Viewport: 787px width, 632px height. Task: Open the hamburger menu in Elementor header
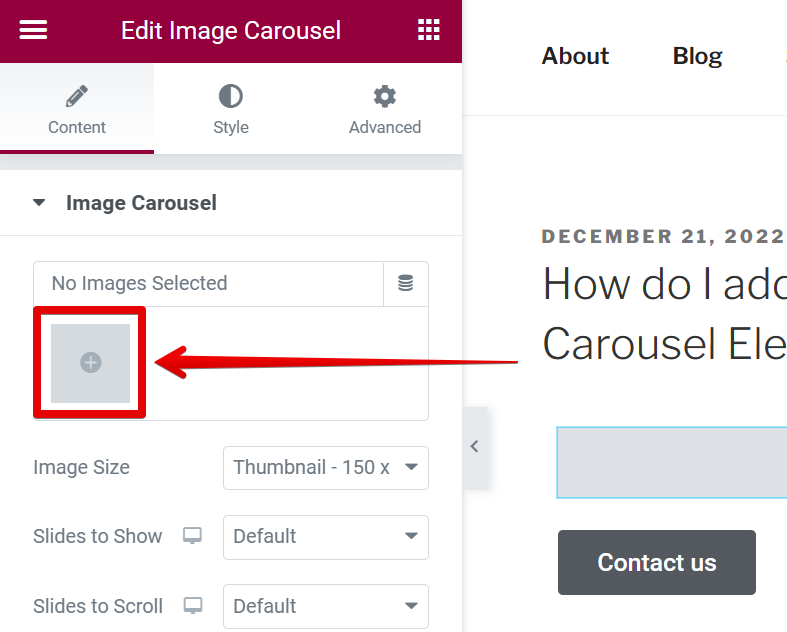click(x=33, y=30)
